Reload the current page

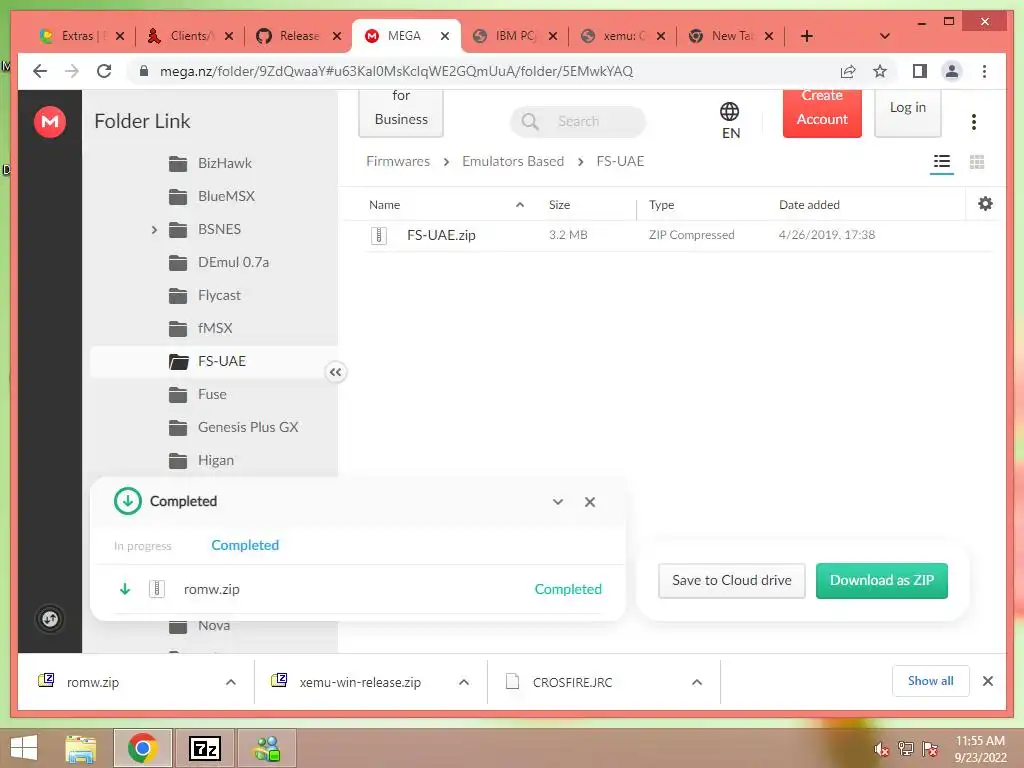click(x=104, y=71)
